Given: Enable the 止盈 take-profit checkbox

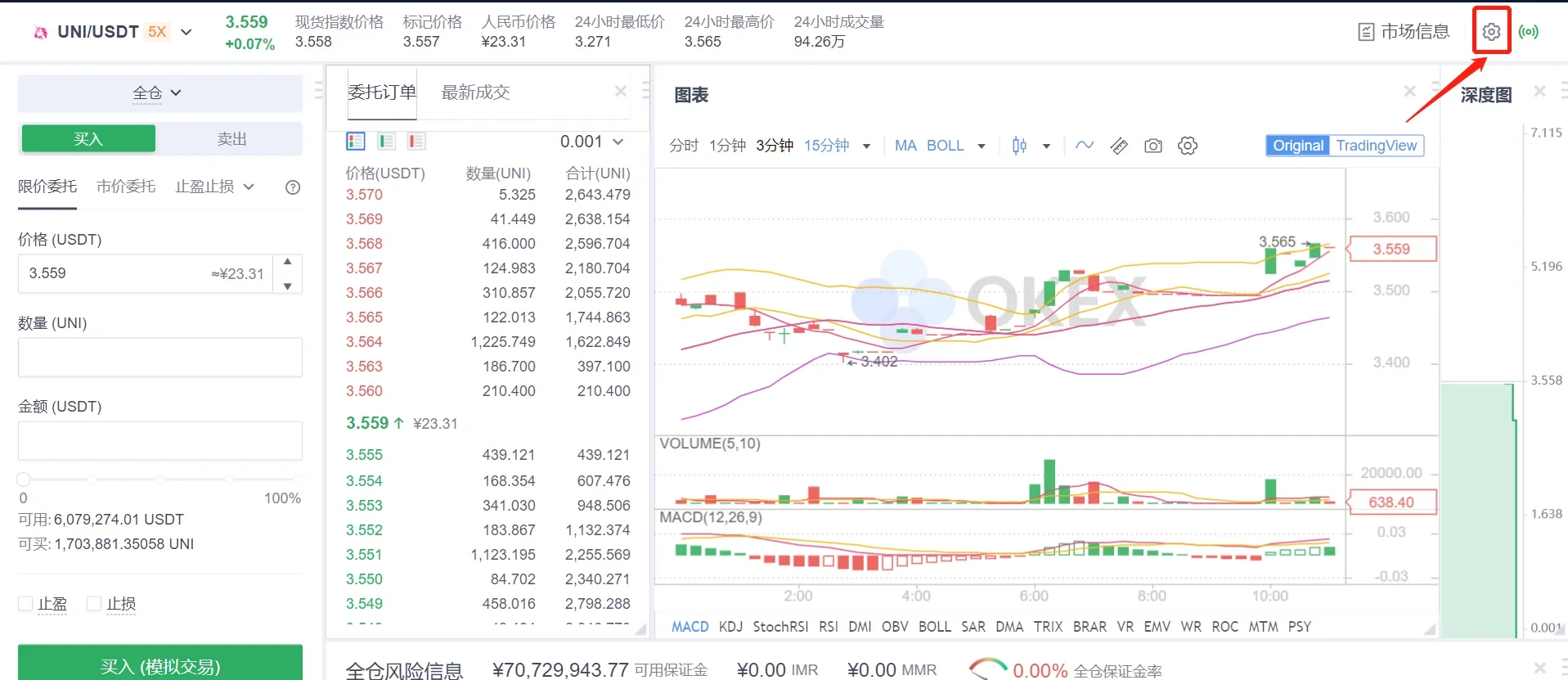Looking at the screenshot, I should (25, 603).
